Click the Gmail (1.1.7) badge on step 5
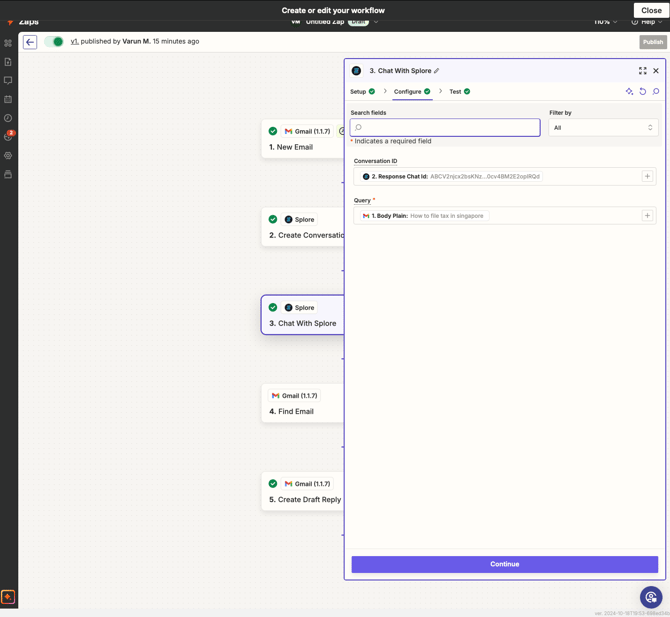The image size is (670, 617). click(307, 484)
